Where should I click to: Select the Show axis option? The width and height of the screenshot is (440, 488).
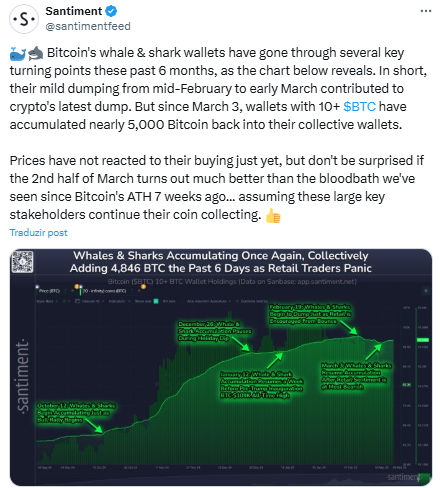pos(143,301)
